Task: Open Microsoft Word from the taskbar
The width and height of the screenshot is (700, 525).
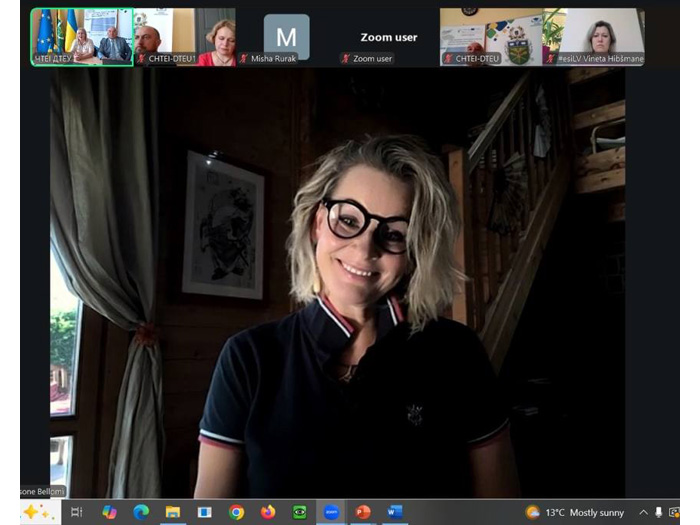Action: [x=395, y=512]
